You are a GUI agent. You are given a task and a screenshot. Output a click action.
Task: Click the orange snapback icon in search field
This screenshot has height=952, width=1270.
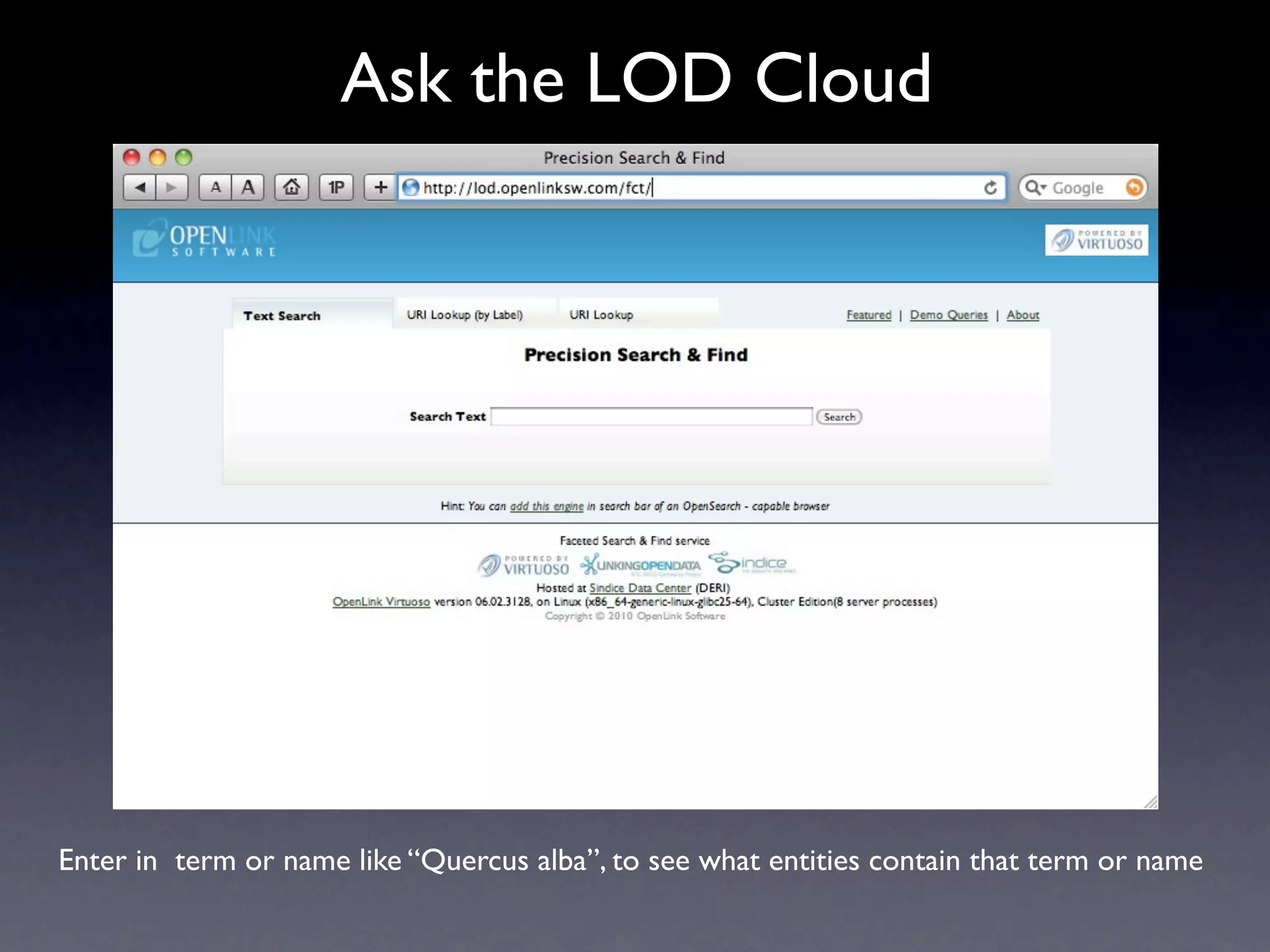tap(1134, 187)
